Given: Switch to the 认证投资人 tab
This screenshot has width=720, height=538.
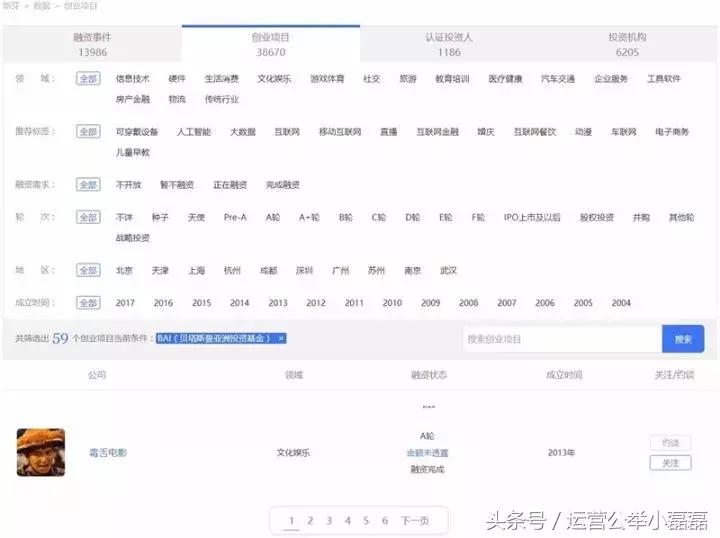Looking at the screenshot, I should 449,44.
